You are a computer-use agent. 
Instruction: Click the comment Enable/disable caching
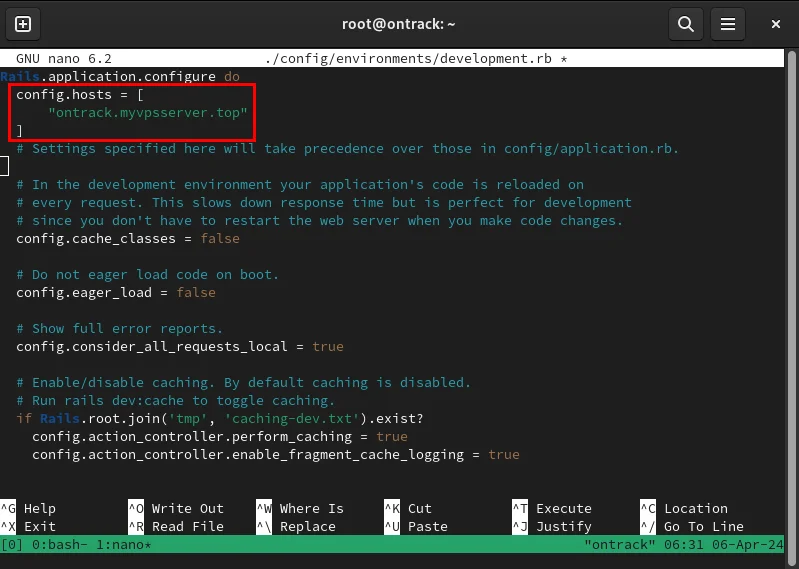click(x=244, y=383)
